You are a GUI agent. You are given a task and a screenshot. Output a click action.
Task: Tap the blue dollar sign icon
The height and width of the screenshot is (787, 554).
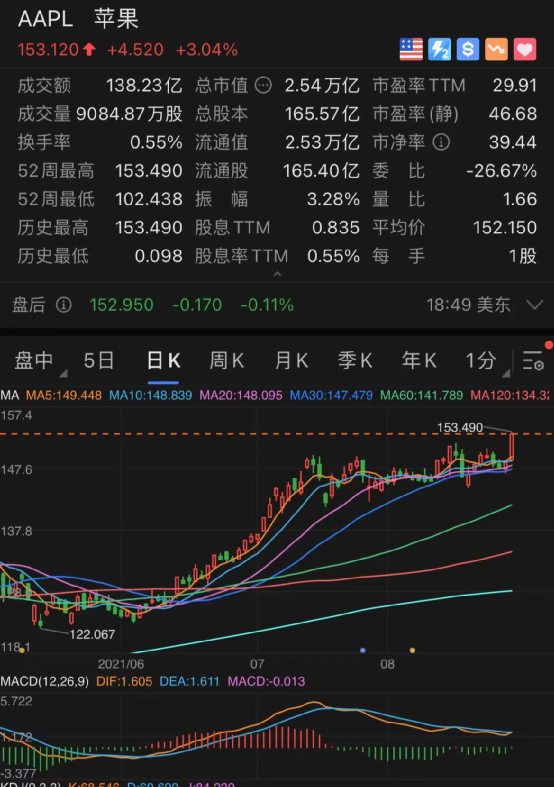(468, 49)
